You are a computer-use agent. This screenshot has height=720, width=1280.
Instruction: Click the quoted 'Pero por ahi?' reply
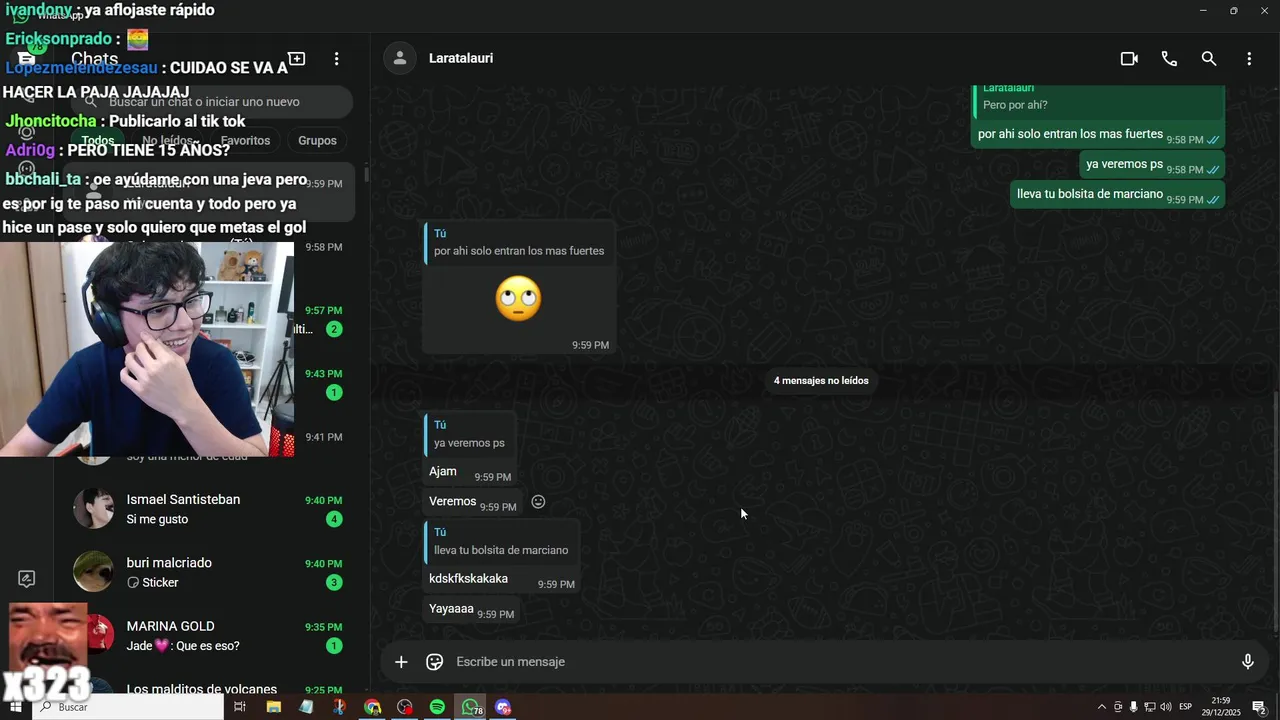(1098, 101)
